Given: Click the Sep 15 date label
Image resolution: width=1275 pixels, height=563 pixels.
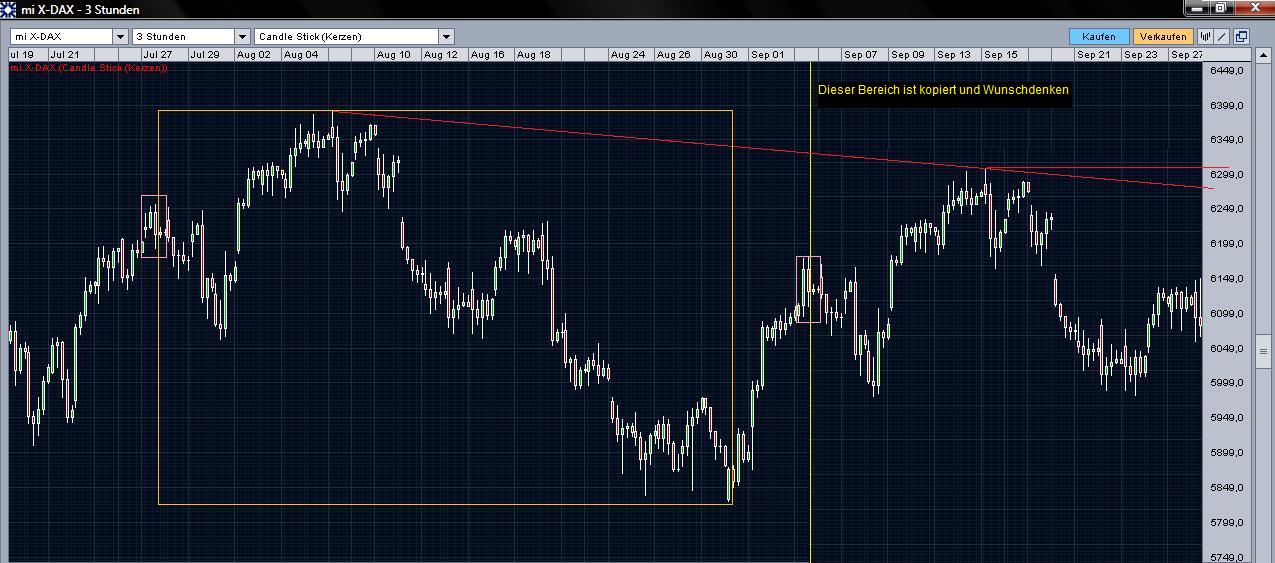Looking at the screenshot, I should (1001, 55).
